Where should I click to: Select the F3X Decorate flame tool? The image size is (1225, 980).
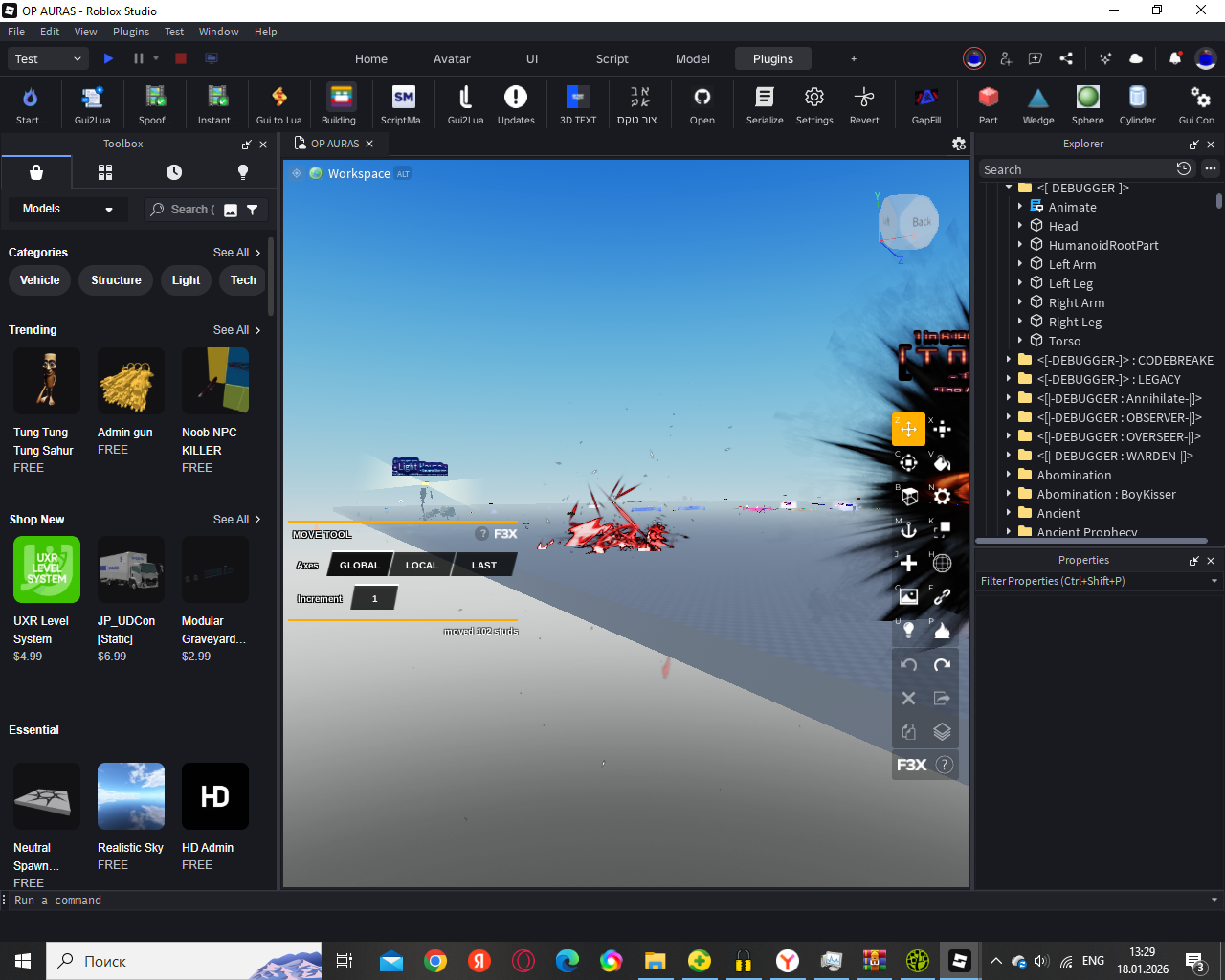click(942, 630)
